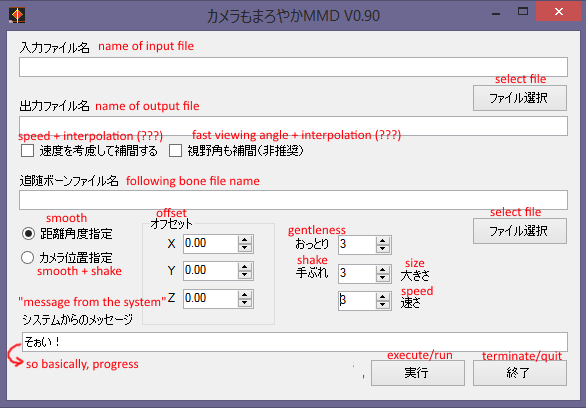Maximize the カメラもまろやかMMD window

(x=523, y=12)
